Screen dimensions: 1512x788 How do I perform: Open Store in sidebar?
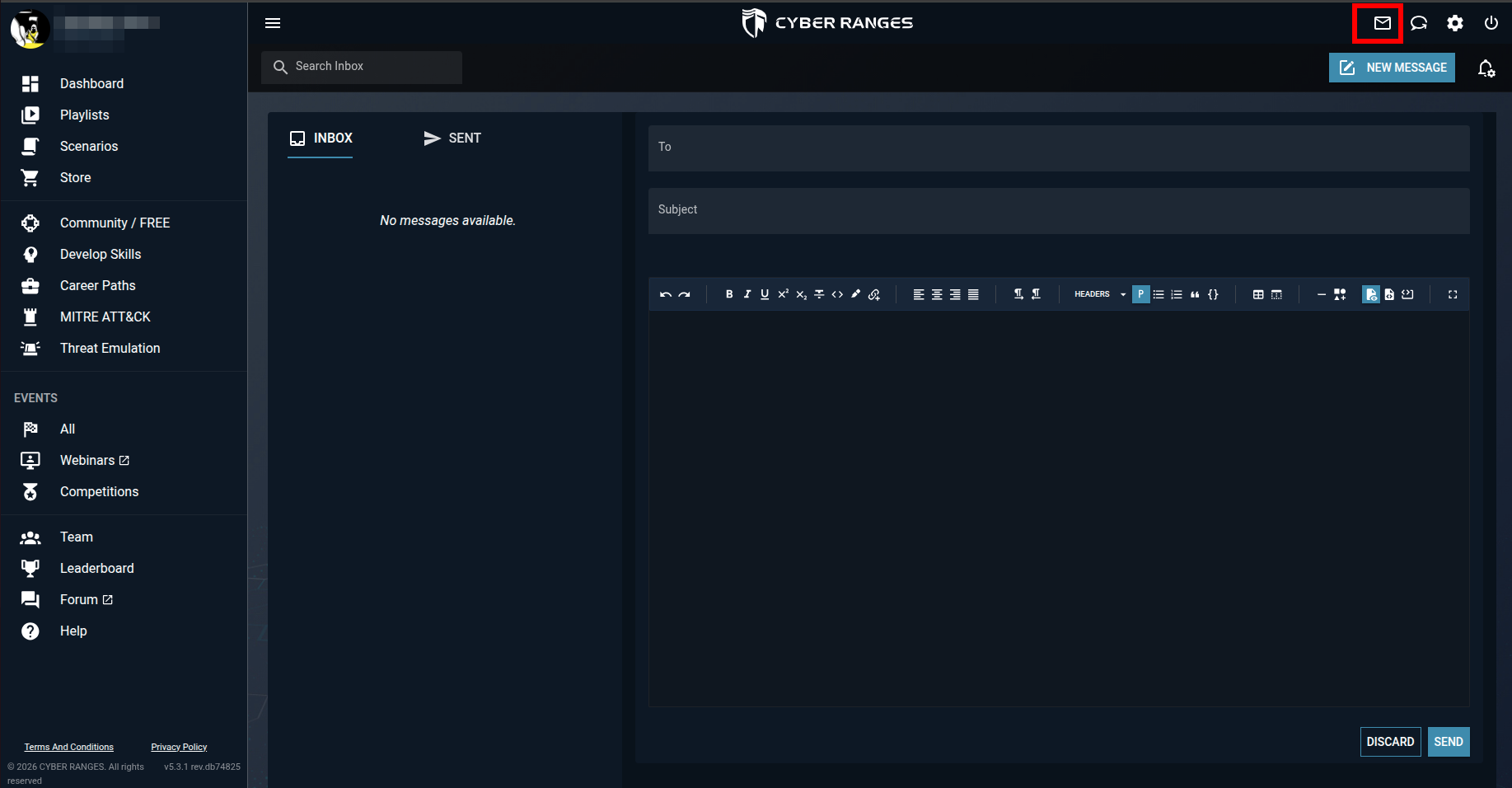click(75, 178)
